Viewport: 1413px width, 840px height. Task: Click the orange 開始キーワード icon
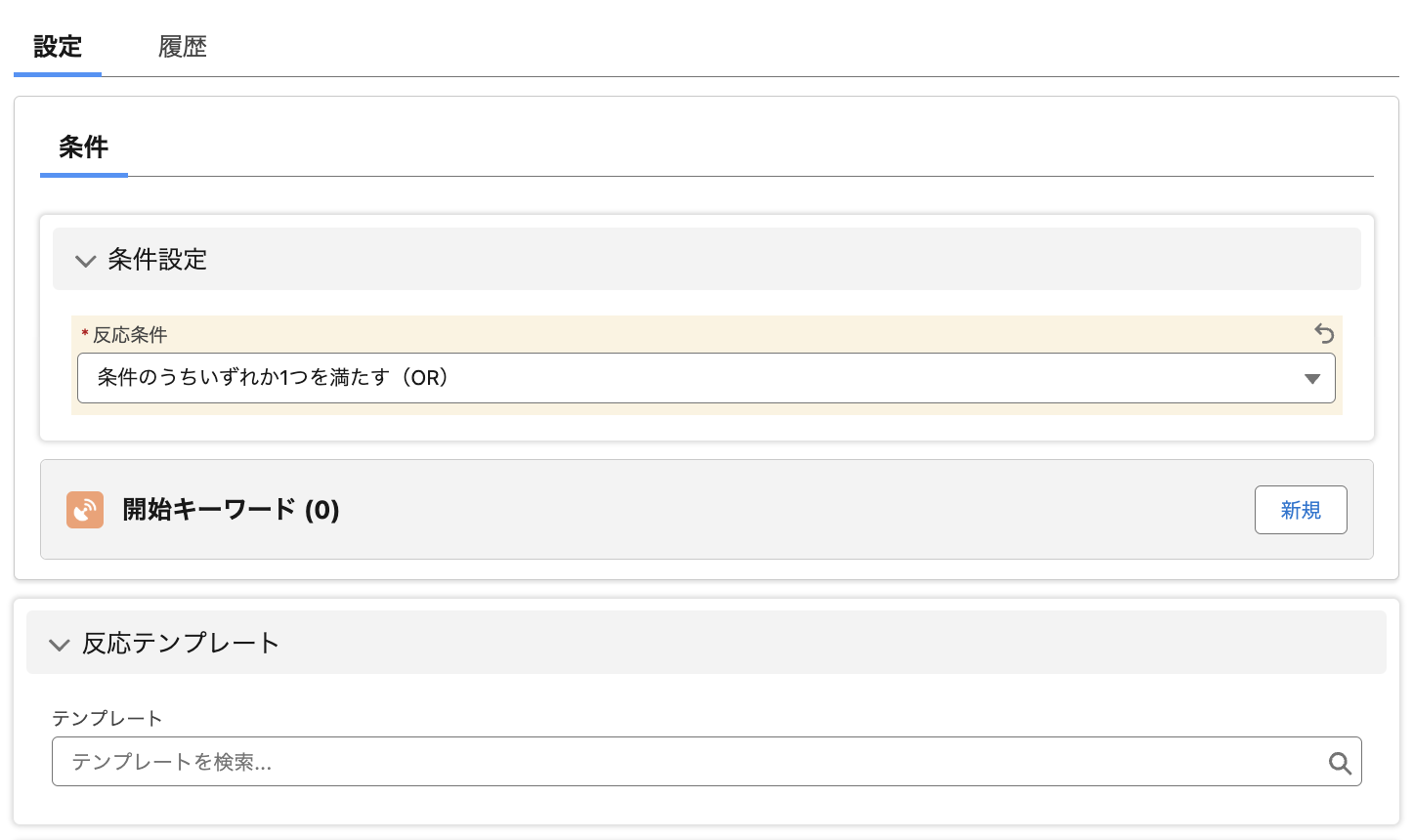pos(85,510)
